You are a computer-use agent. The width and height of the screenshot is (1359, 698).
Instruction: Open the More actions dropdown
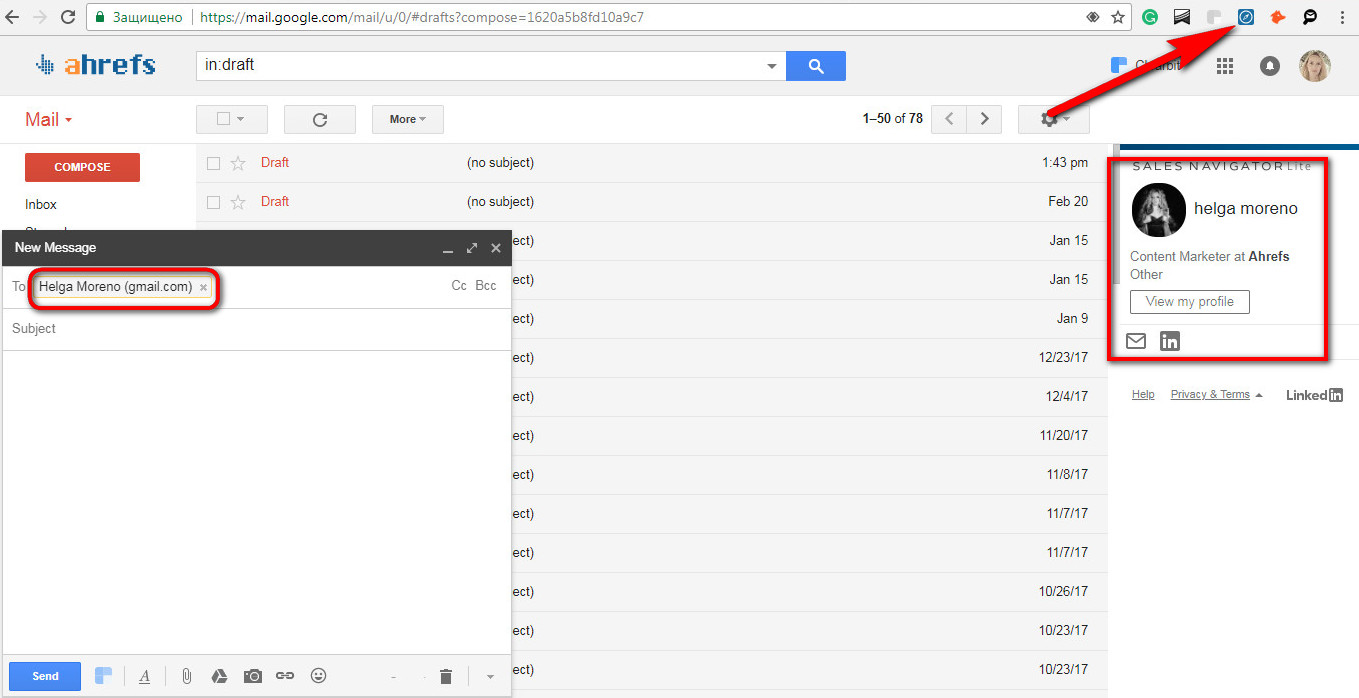(x=408, y=119)
